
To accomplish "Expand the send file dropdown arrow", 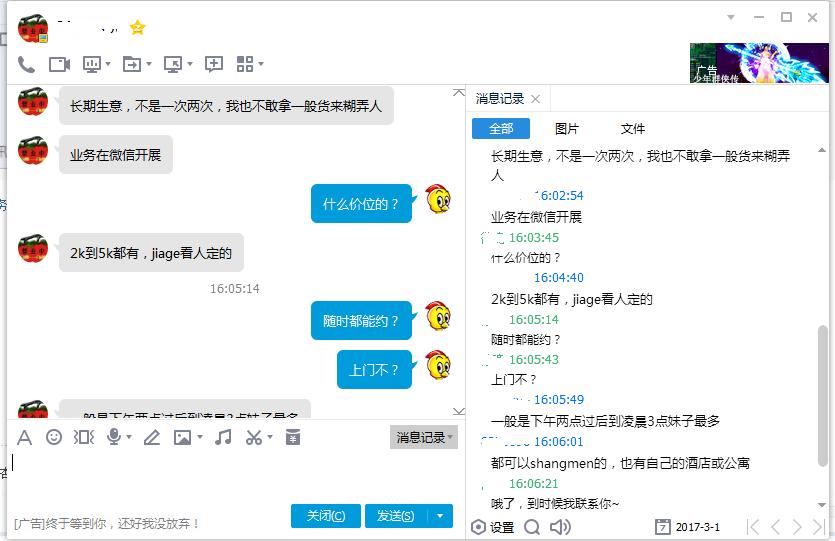I will pyautogui.click(x=149, y=64).
